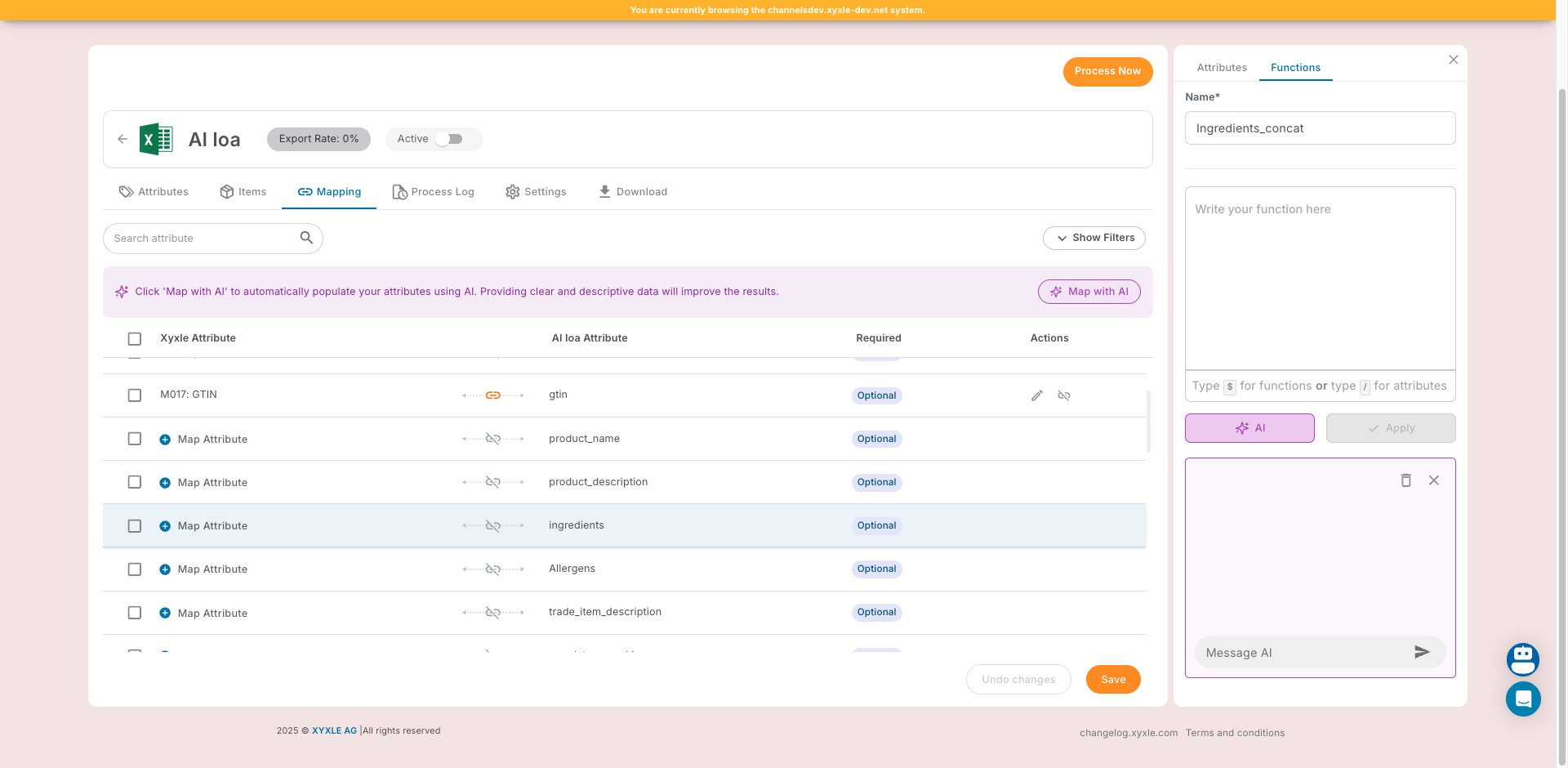This screenshot has width=1568, height=768.
Task: Open the changelog.xyxle.com link
Action: coord(1128,733)
